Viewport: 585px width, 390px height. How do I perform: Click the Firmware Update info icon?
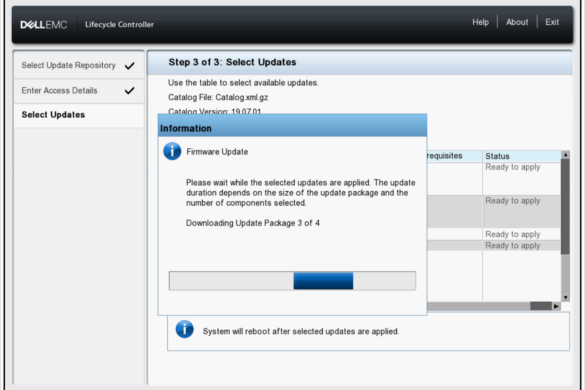172,152
